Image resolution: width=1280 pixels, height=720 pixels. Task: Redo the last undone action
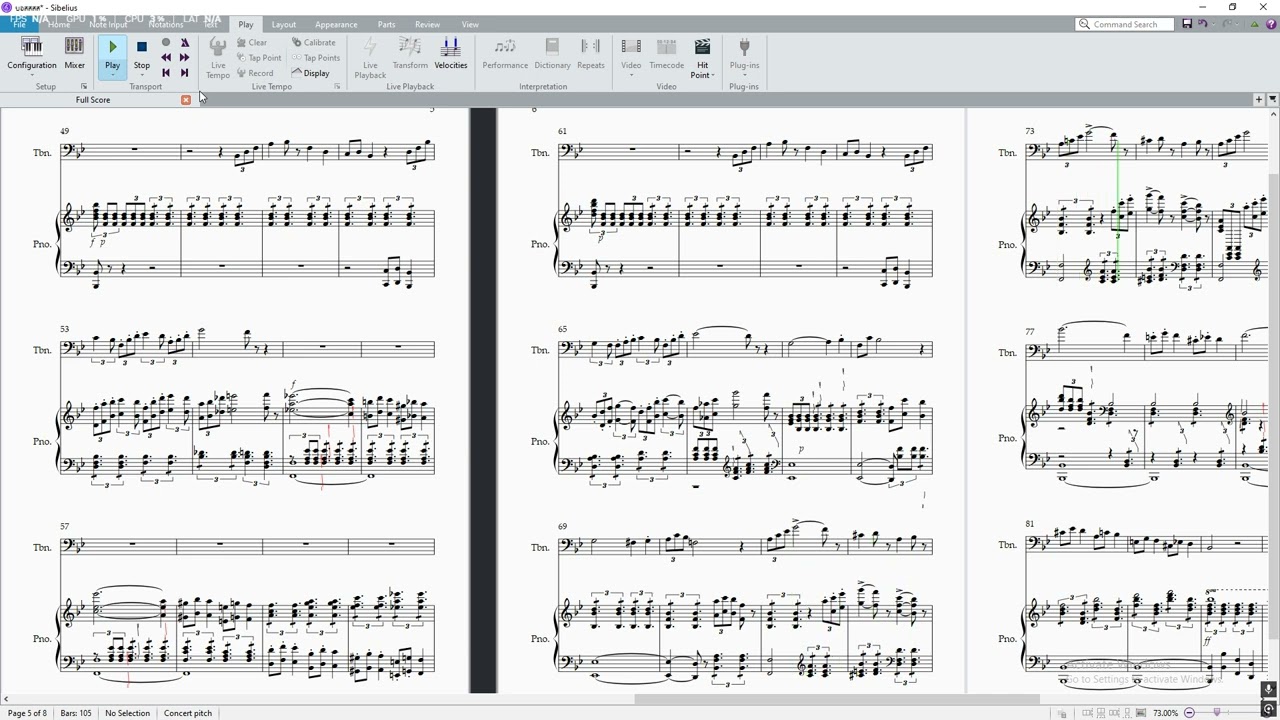coord(1227,24)
